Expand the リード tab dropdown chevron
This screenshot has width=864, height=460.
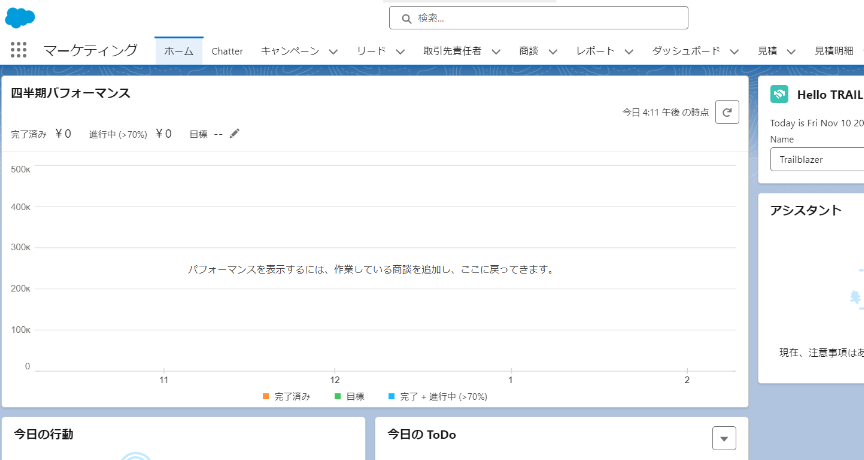coord(401,52)
